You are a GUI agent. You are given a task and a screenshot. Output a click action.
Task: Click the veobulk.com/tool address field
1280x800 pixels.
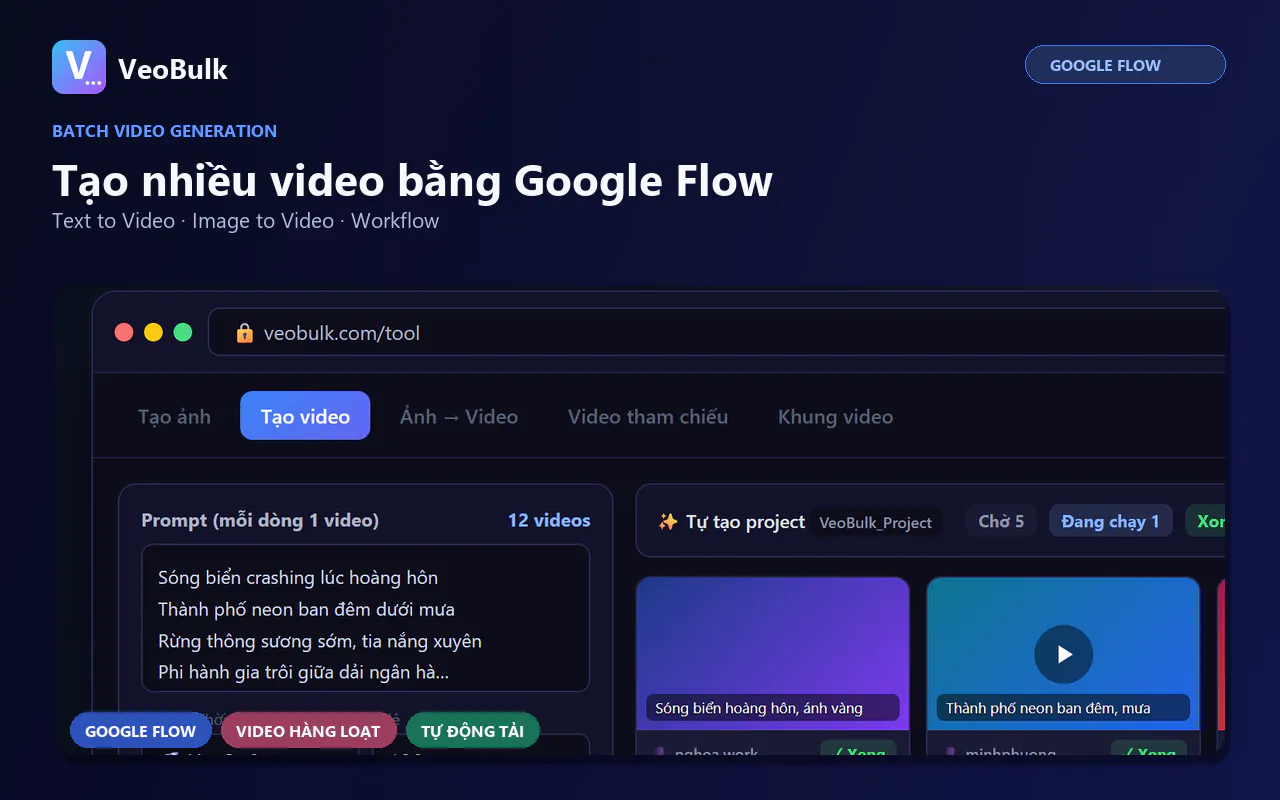[x=716, y=333]
